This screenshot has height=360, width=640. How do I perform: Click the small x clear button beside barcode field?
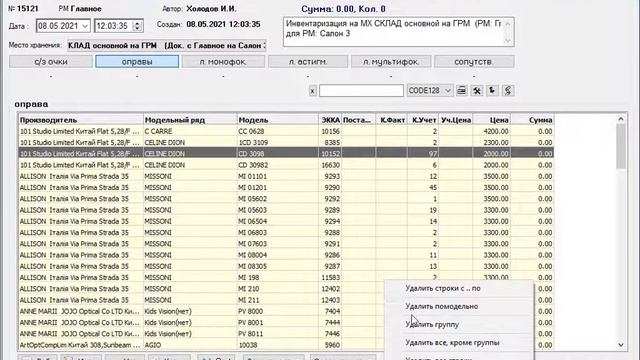coord(312,91)
